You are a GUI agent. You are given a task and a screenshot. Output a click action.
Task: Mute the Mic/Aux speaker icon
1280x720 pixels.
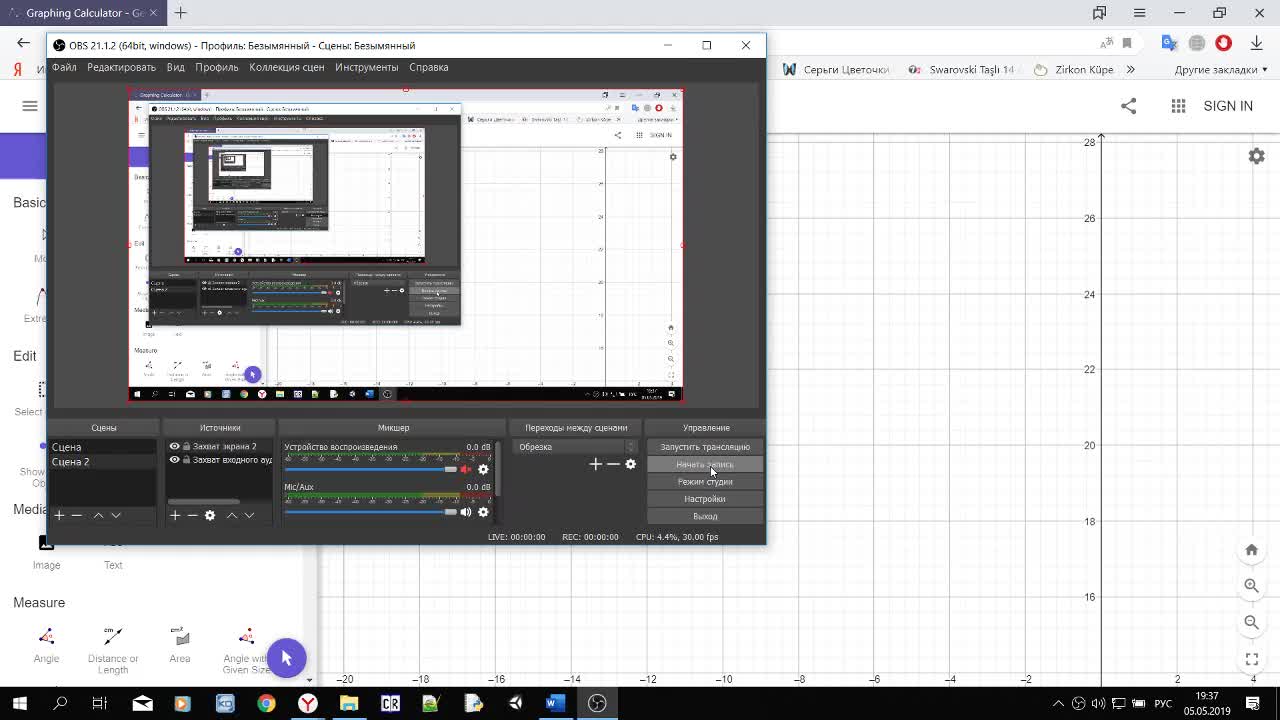pyautogui.click(x=465, y=512)
